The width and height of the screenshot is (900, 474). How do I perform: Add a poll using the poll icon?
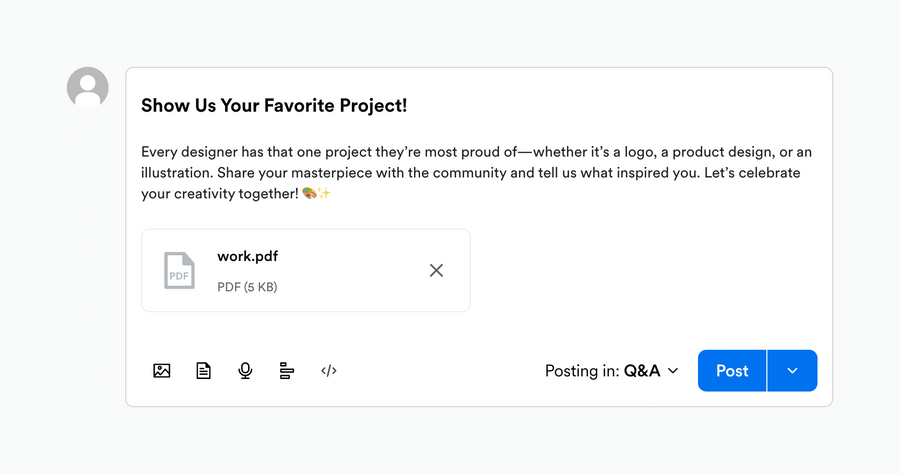(x=287, y=371)
